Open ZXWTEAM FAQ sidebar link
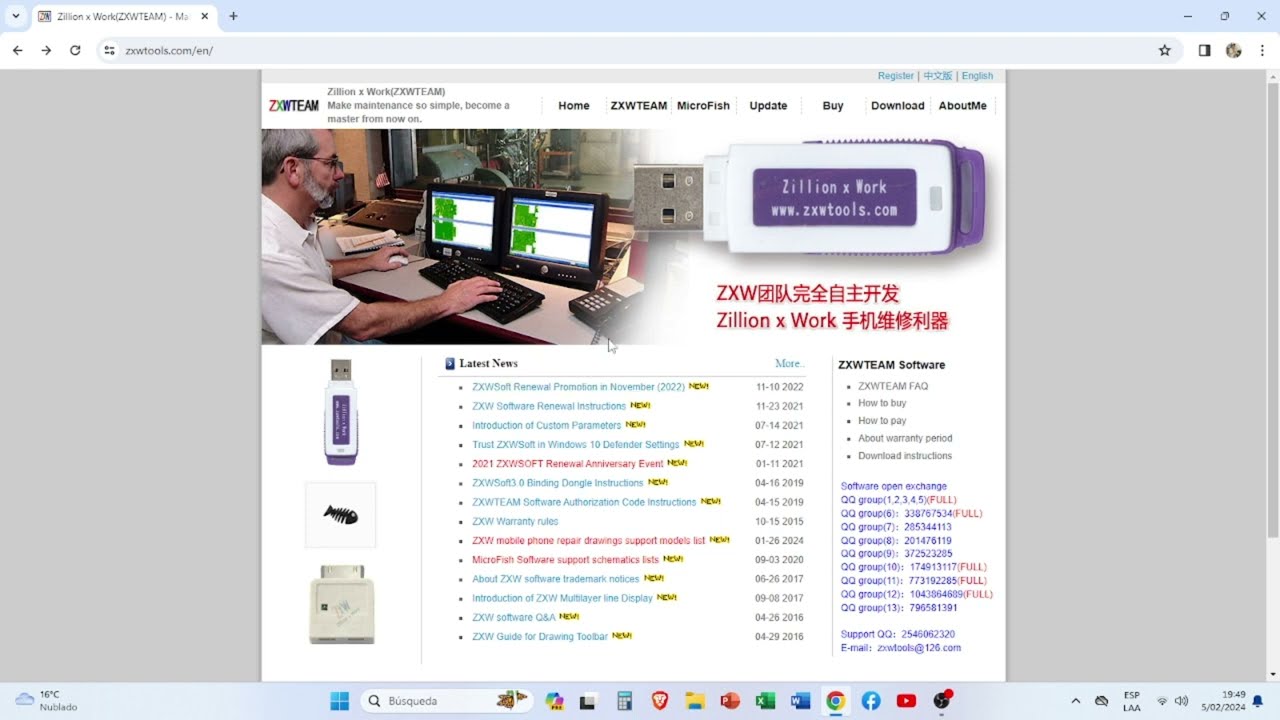Viewport: 1280px width, 720px height. [893, 386]
